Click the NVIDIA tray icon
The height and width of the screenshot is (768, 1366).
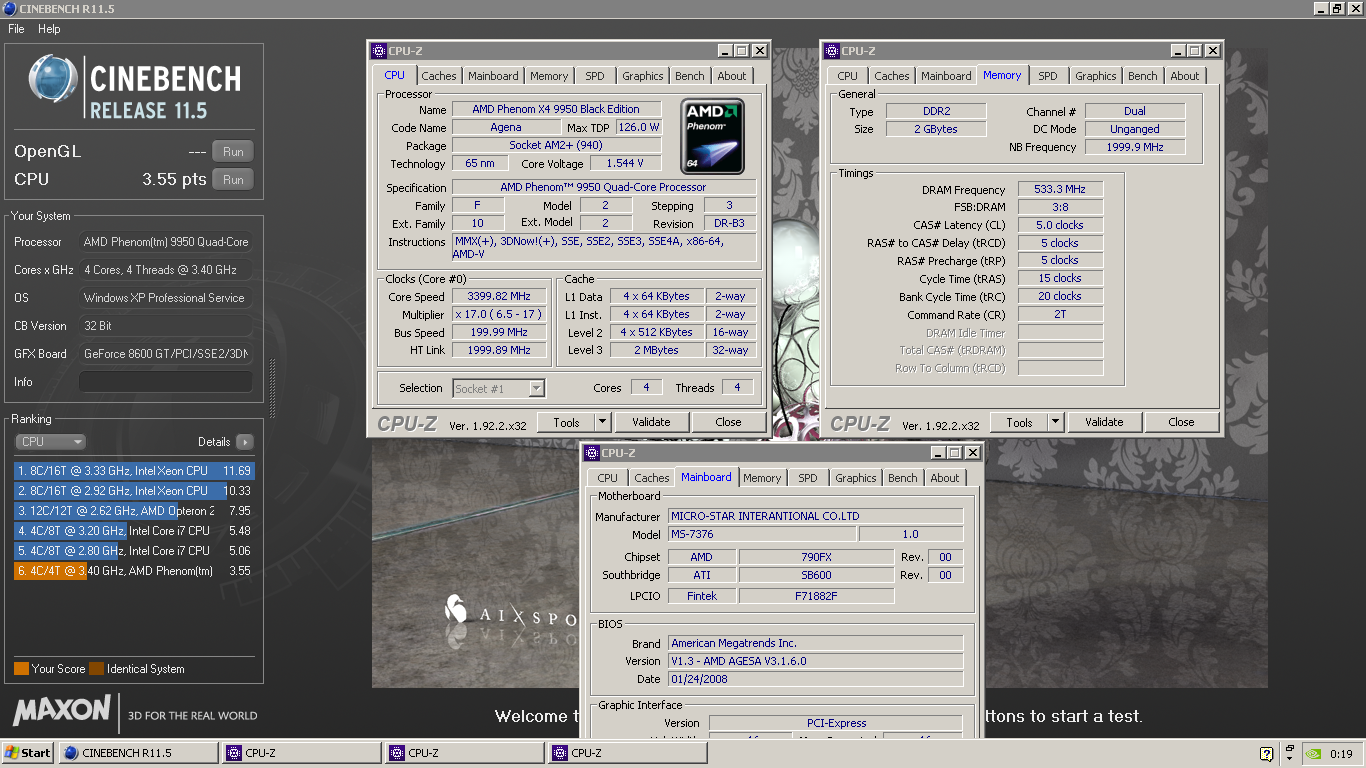point(1311,753)
